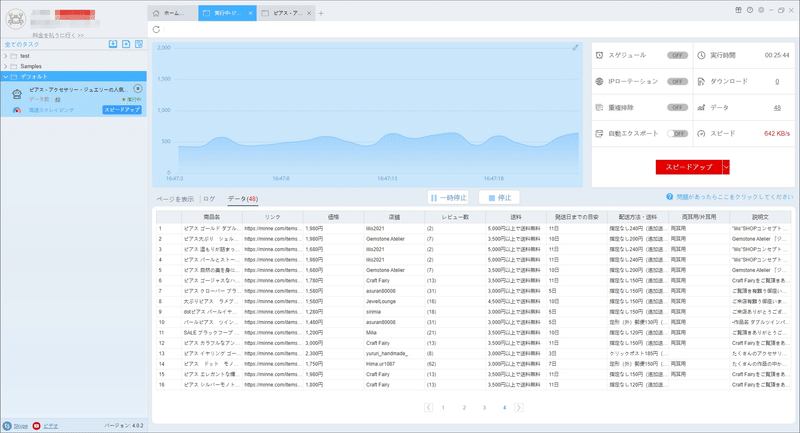This screenshot has width=800, height=433.
Task: Click the gift icon in title bar
Action: (x=738, y=10)
